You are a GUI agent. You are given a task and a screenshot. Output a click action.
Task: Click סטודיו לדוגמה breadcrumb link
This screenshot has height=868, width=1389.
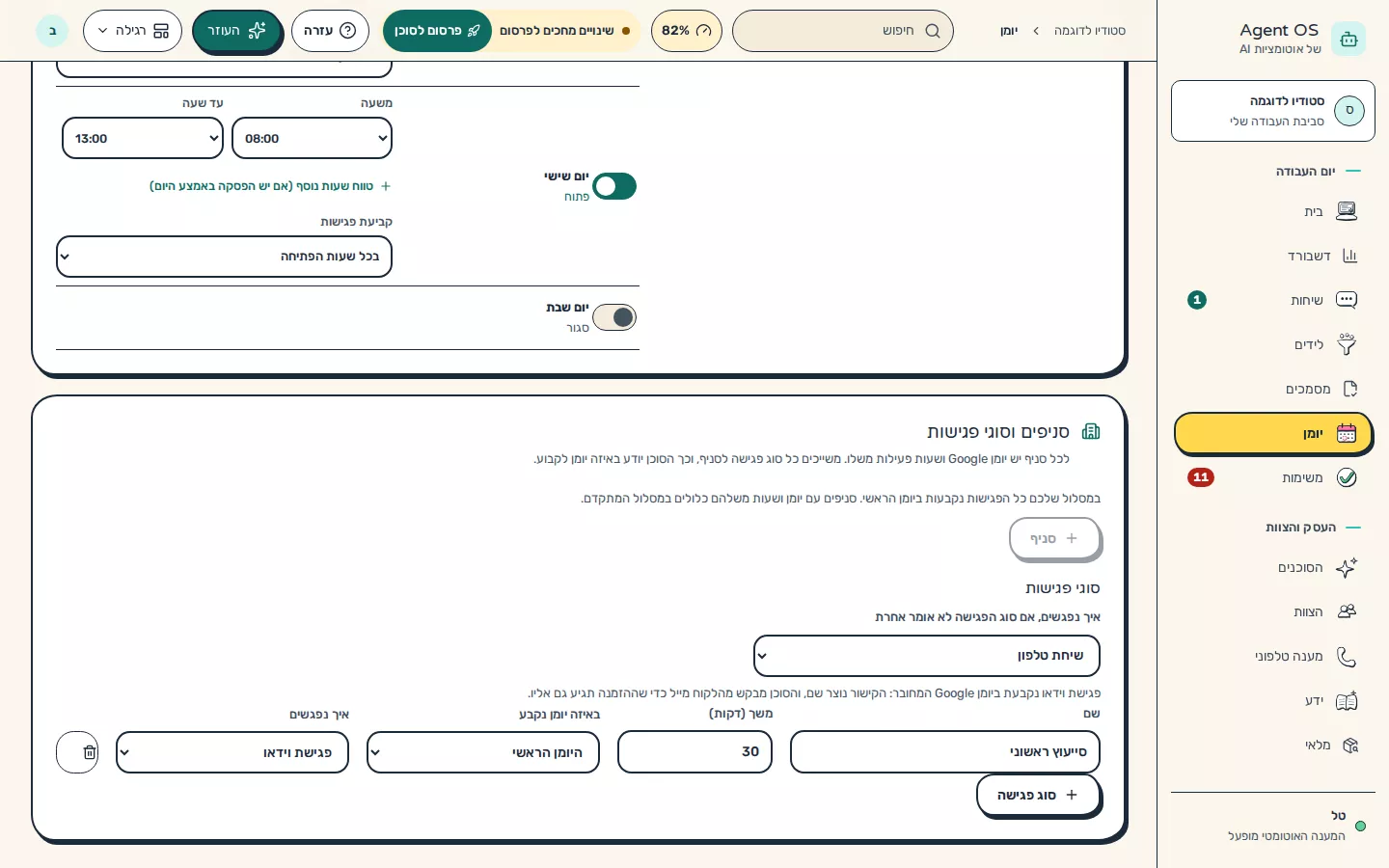(x=1089, y=31)
